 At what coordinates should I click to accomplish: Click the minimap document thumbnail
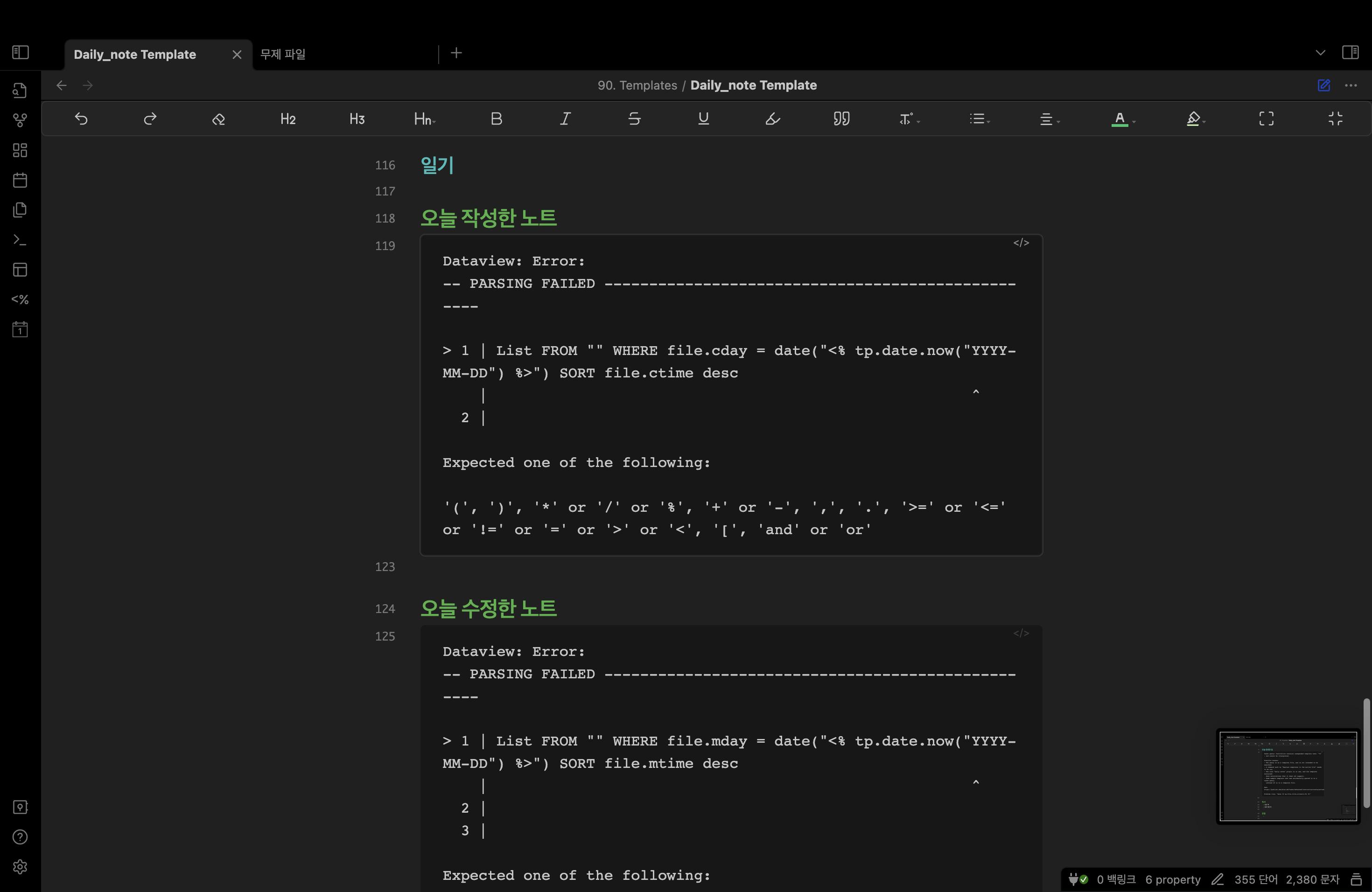[1288, 776]
